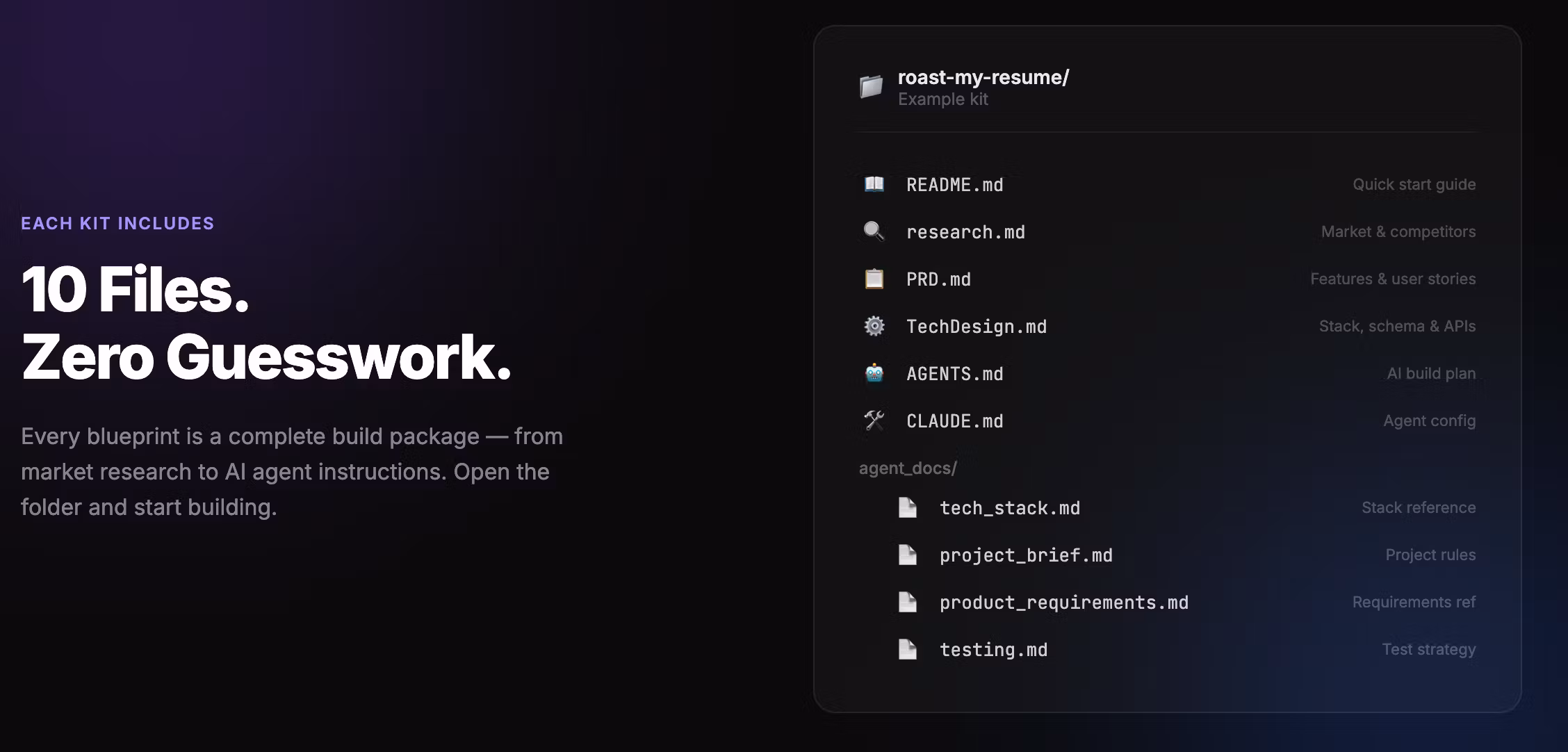Click the document icon beside tech_stack.md
The width and height of the screenshot is (1568, 752).
[x=907, y=508]
